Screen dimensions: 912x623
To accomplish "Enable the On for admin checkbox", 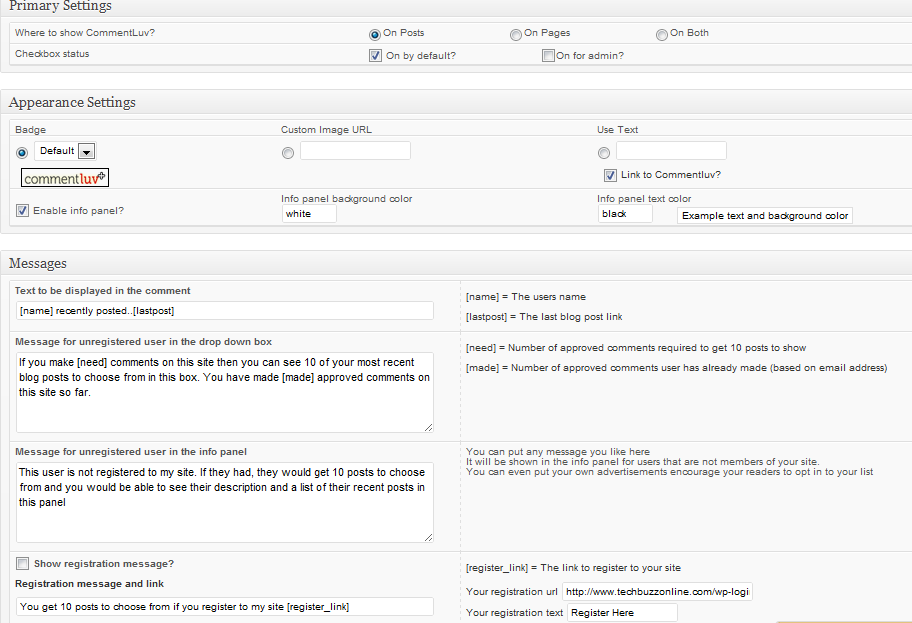I will (x=548, y=56).
